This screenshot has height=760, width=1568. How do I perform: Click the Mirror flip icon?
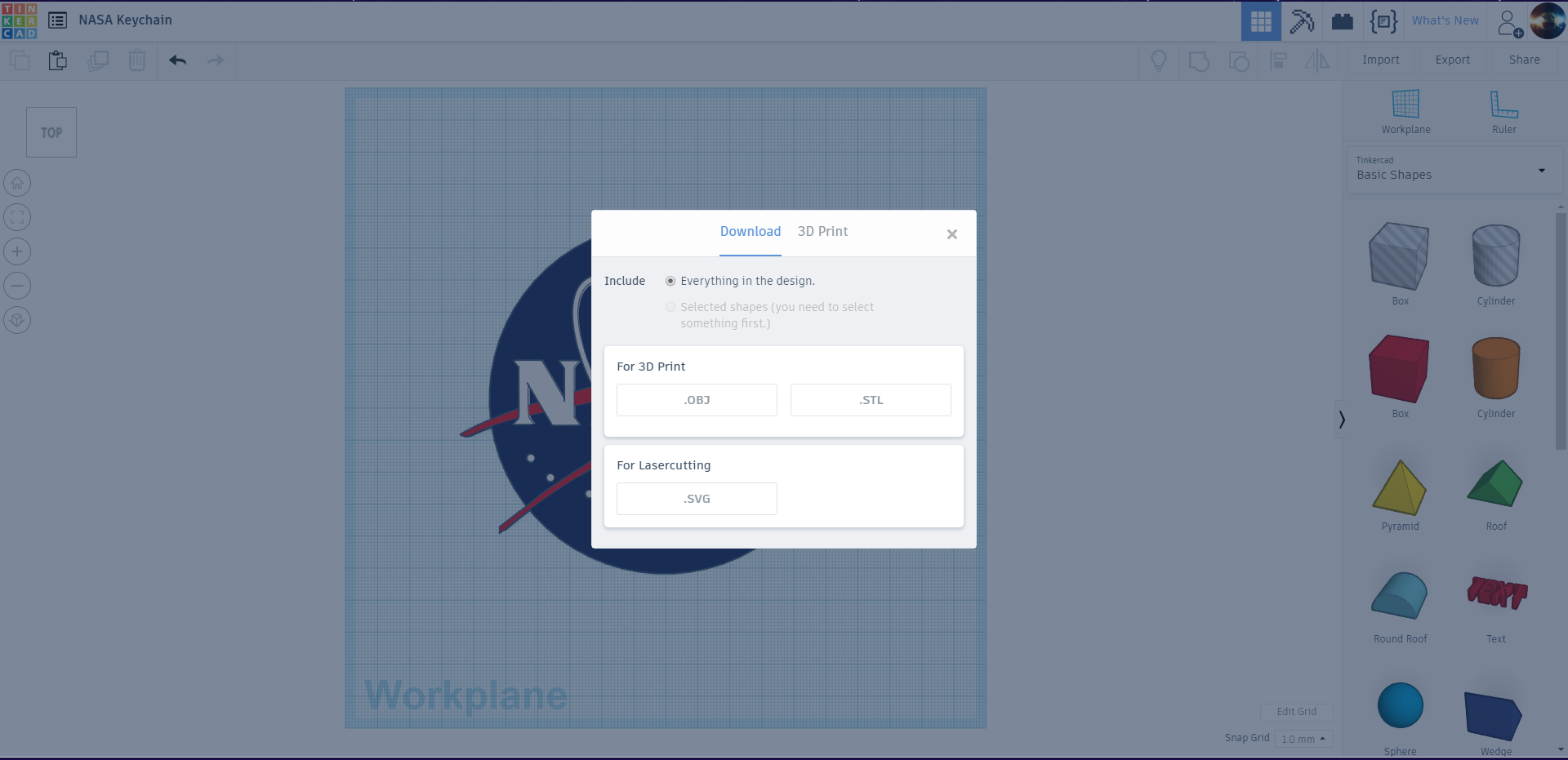pos(1317,60)
